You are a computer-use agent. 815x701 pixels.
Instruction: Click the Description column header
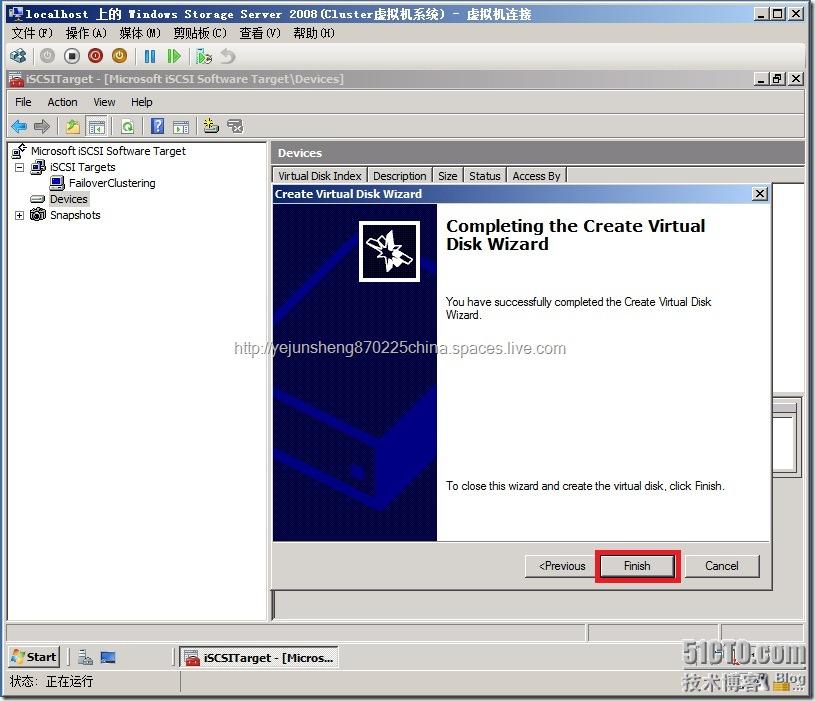tap(400, 176)
